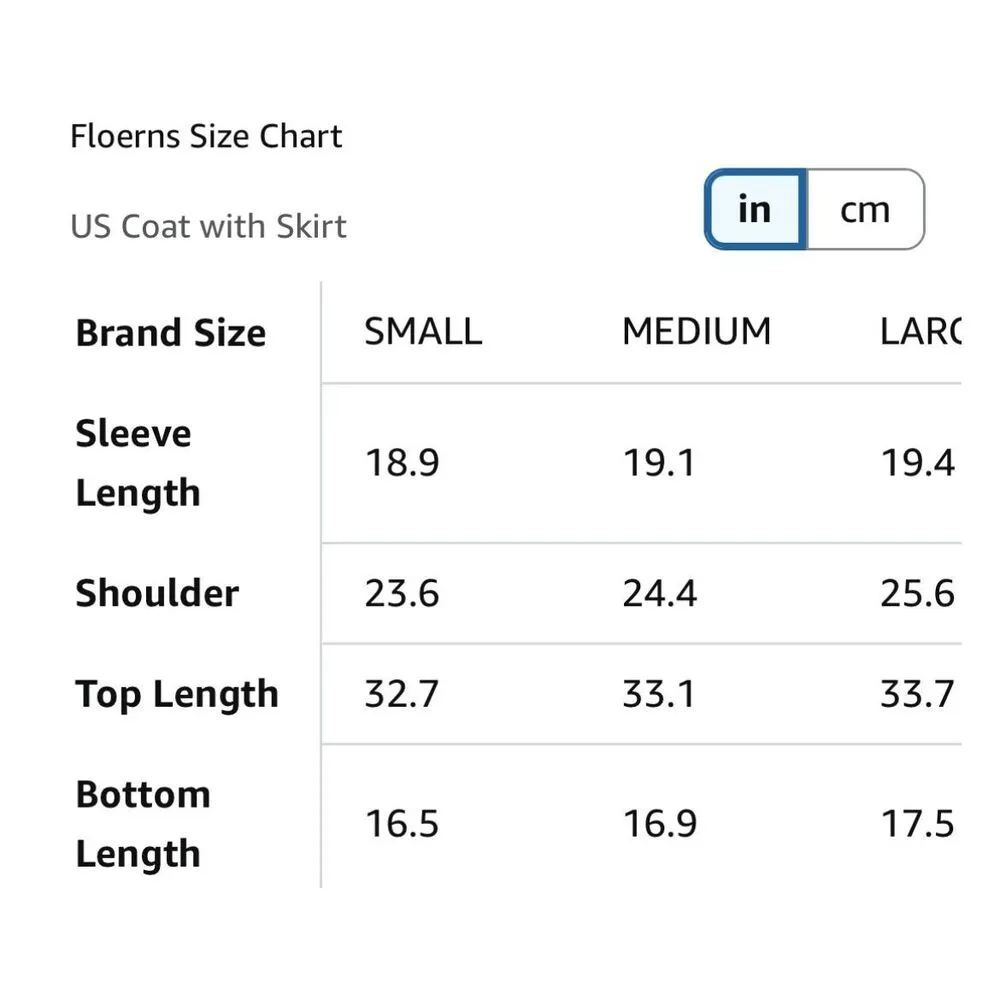1000x1000 pixels.
Task: Select the Shoulder row label
Action: pyautogui.click(x=157, y=593)
